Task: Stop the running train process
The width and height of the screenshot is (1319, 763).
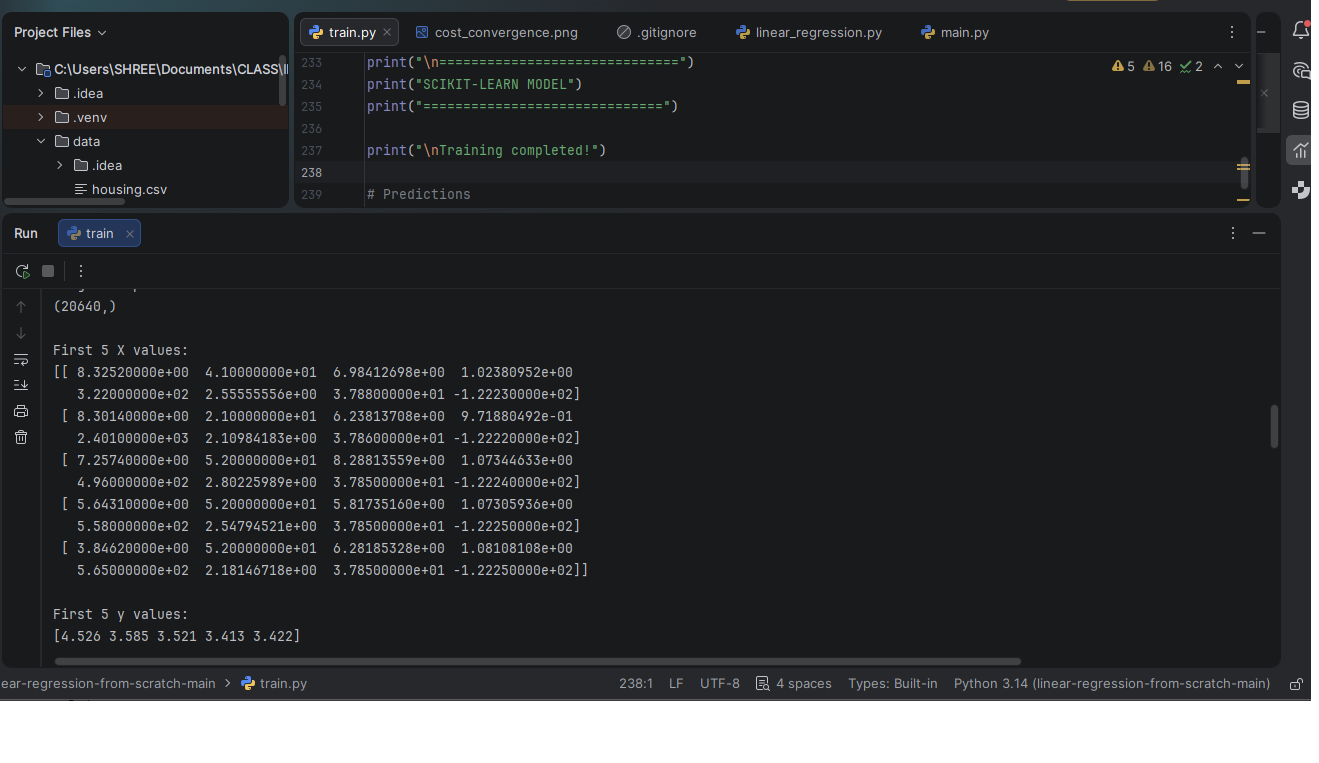Action: coord(48,271)
